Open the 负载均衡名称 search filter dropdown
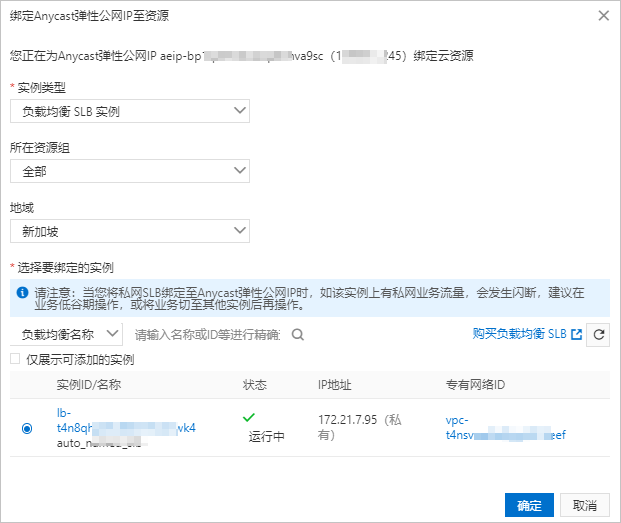This screenshot has width=621, height=523. (66, 335)
